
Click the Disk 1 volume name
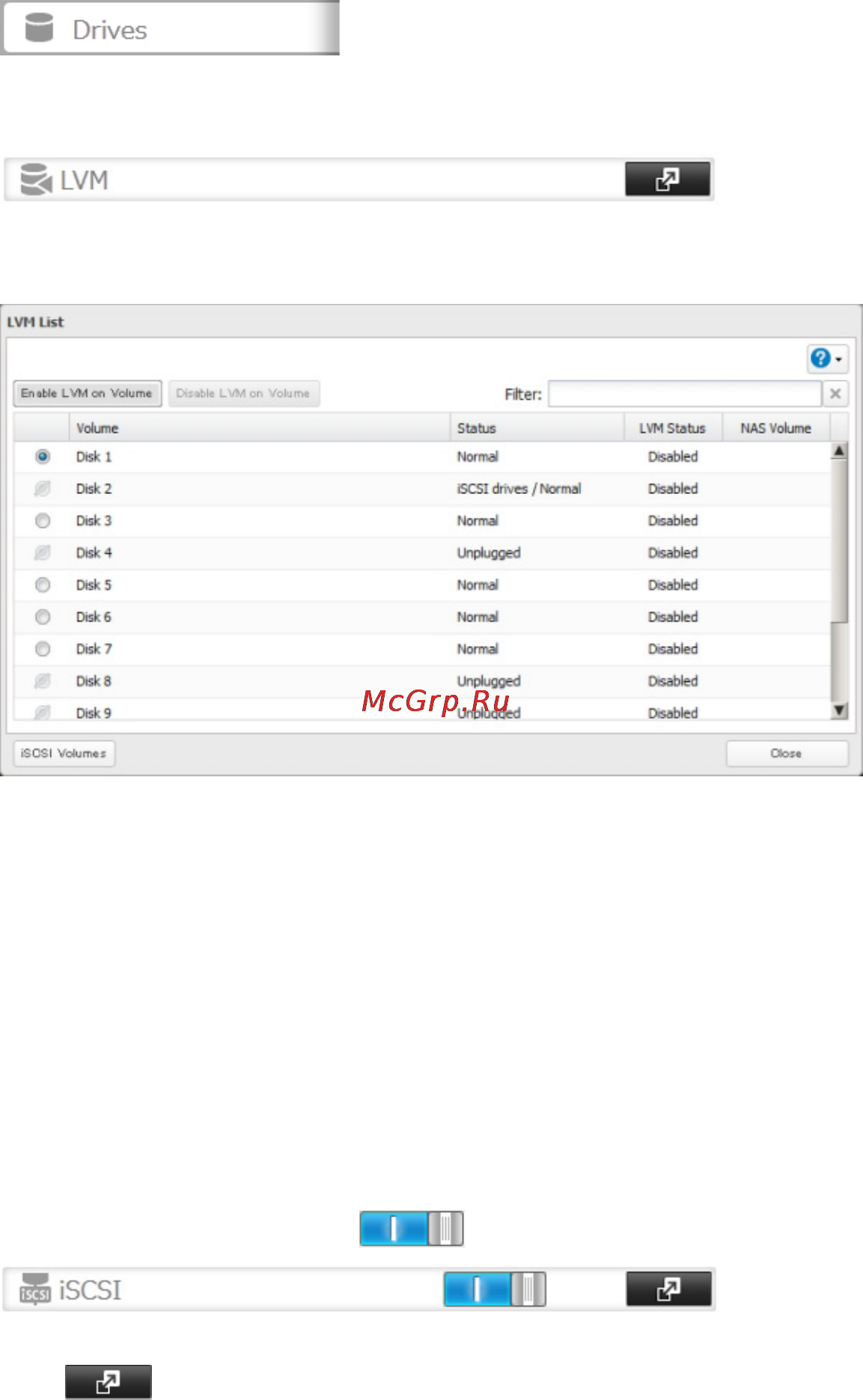pos(94,457)
